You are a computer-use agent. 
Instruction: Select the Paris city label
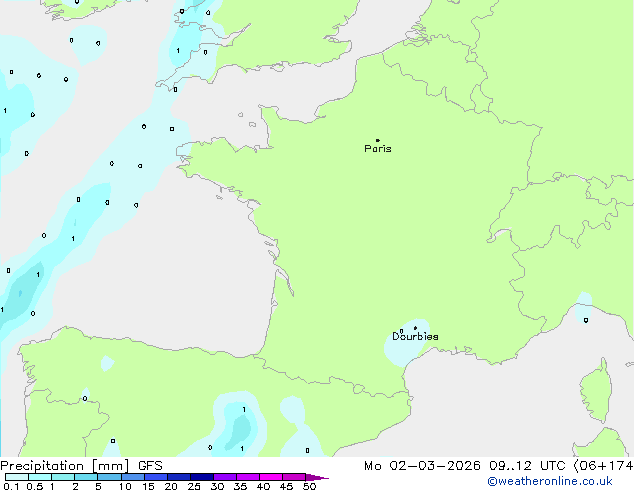pos(378,149)
